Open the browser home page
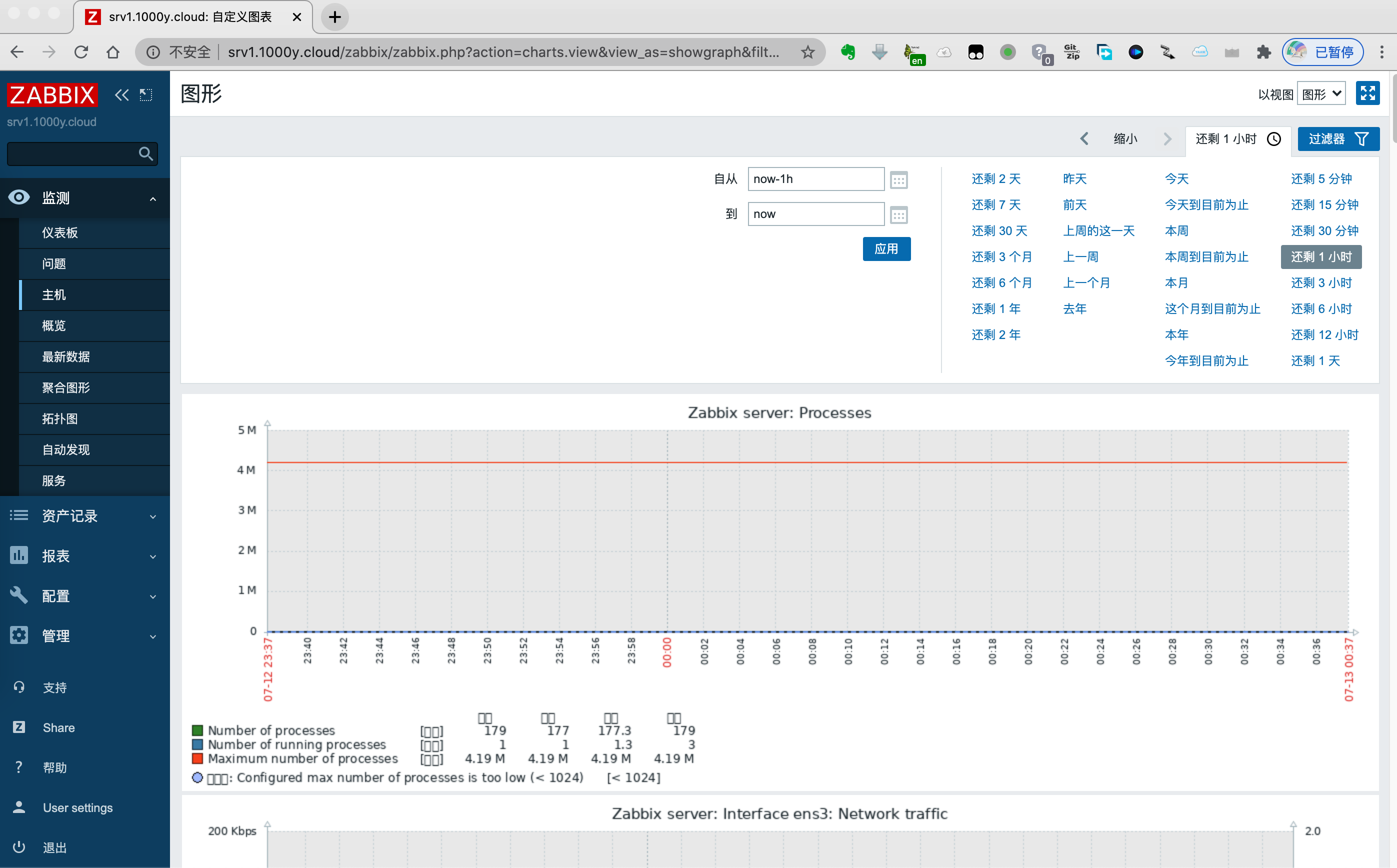 pos(113,52)
